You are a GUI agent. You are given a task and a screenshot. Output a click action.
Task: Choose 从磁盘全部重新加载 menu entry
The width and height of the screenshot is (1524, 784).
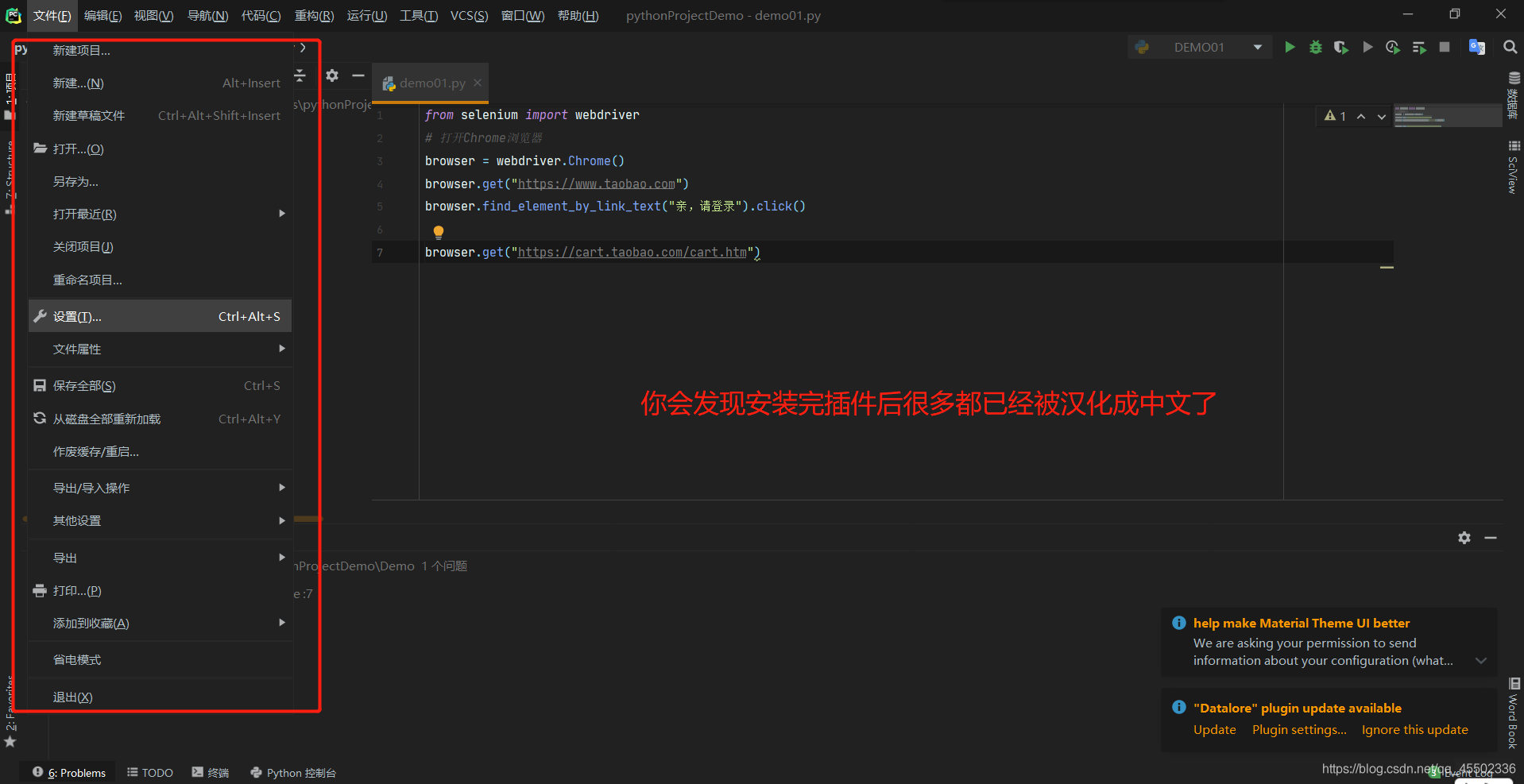point(161,419)
